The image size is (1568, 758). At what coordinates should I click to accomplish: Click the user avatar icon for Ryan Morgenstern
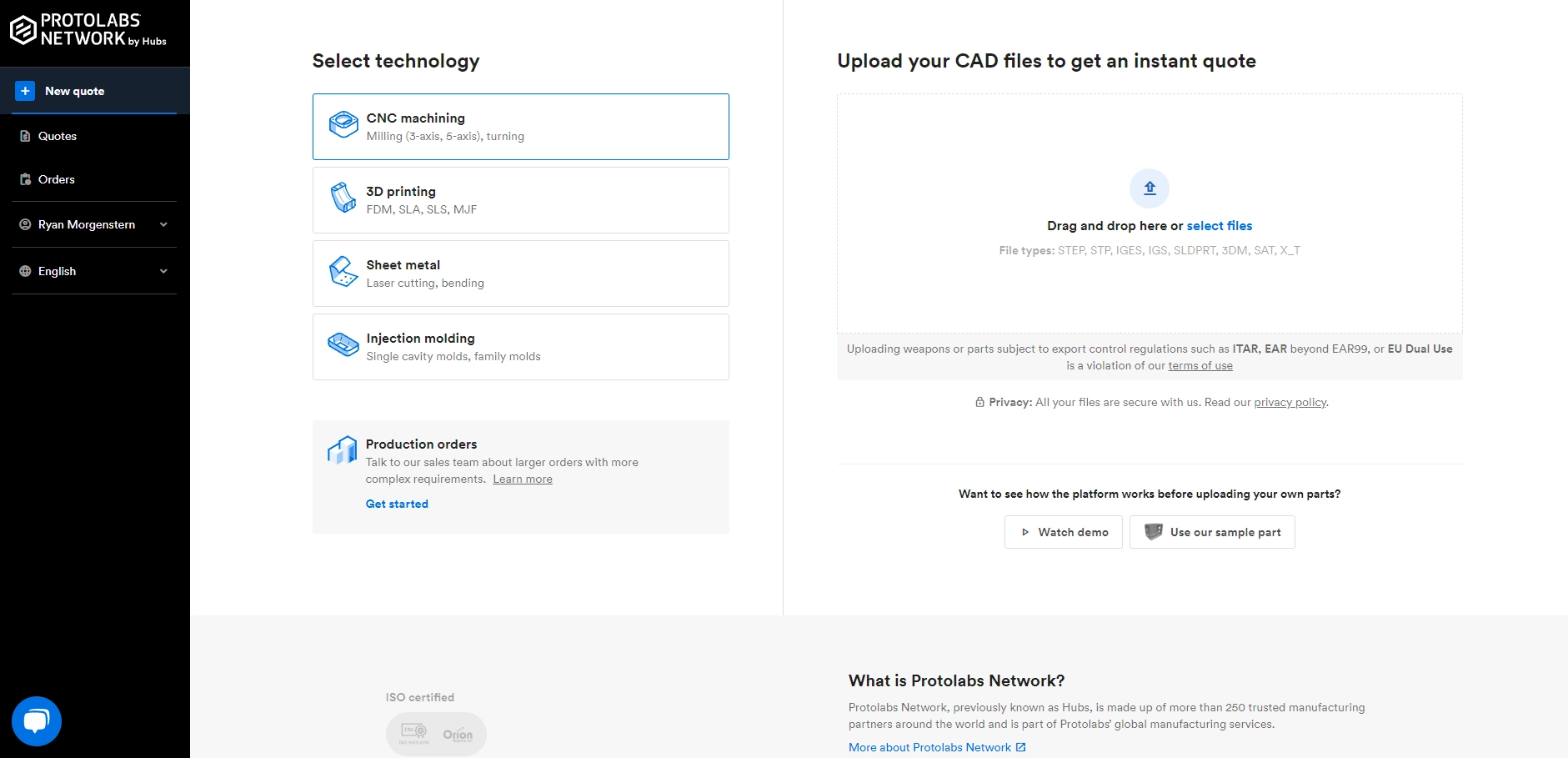25,224
